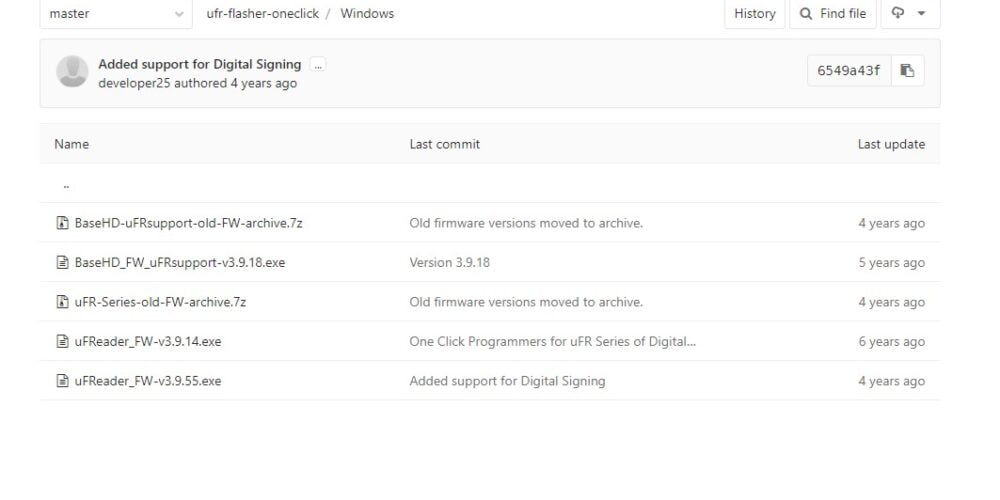This screenshot has width=1000, height=500.
Task: Open the download cloud dropdown
Action: (x=910, y=13)
